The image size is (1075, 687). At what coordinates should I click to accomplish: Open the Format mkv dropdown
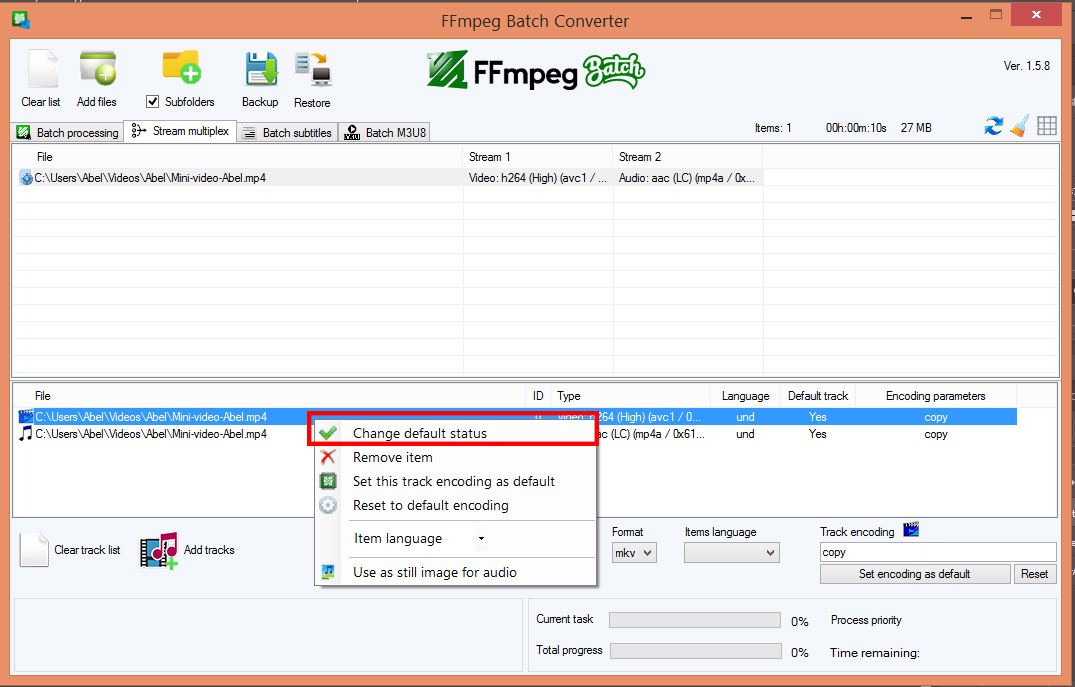(x=634, y=553)
